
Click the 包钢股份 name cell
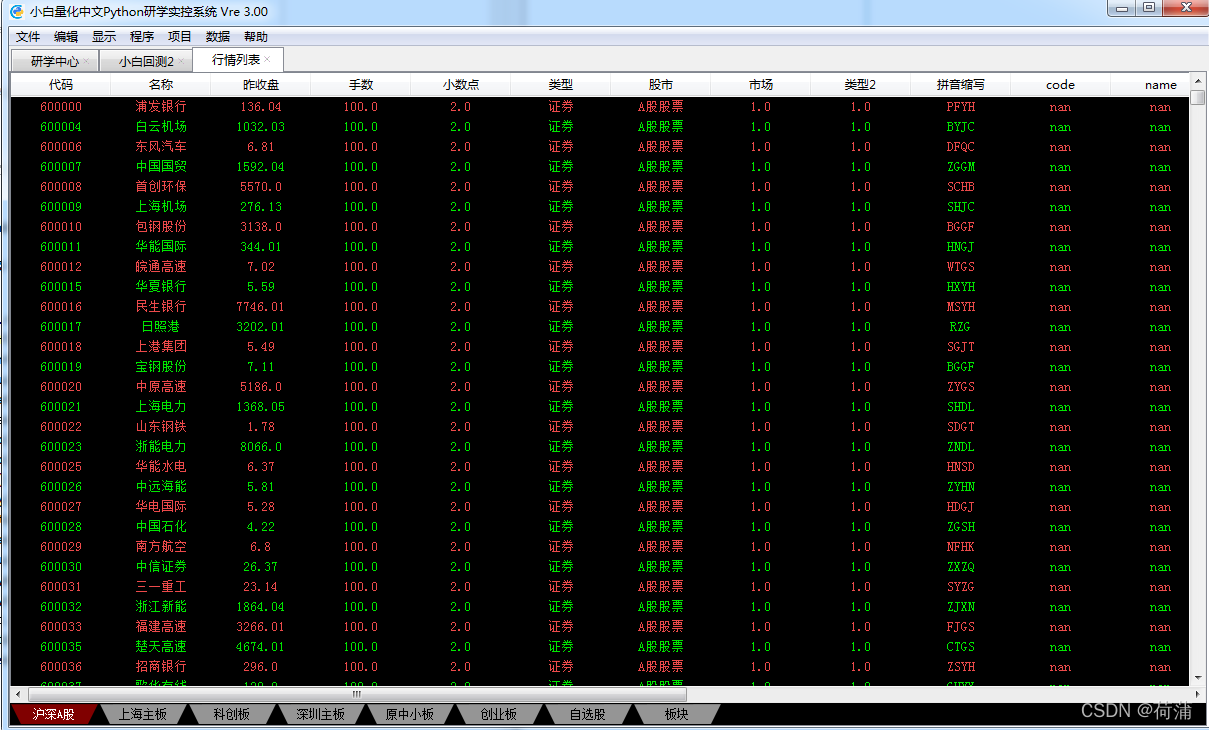click(x=161, y=227)
